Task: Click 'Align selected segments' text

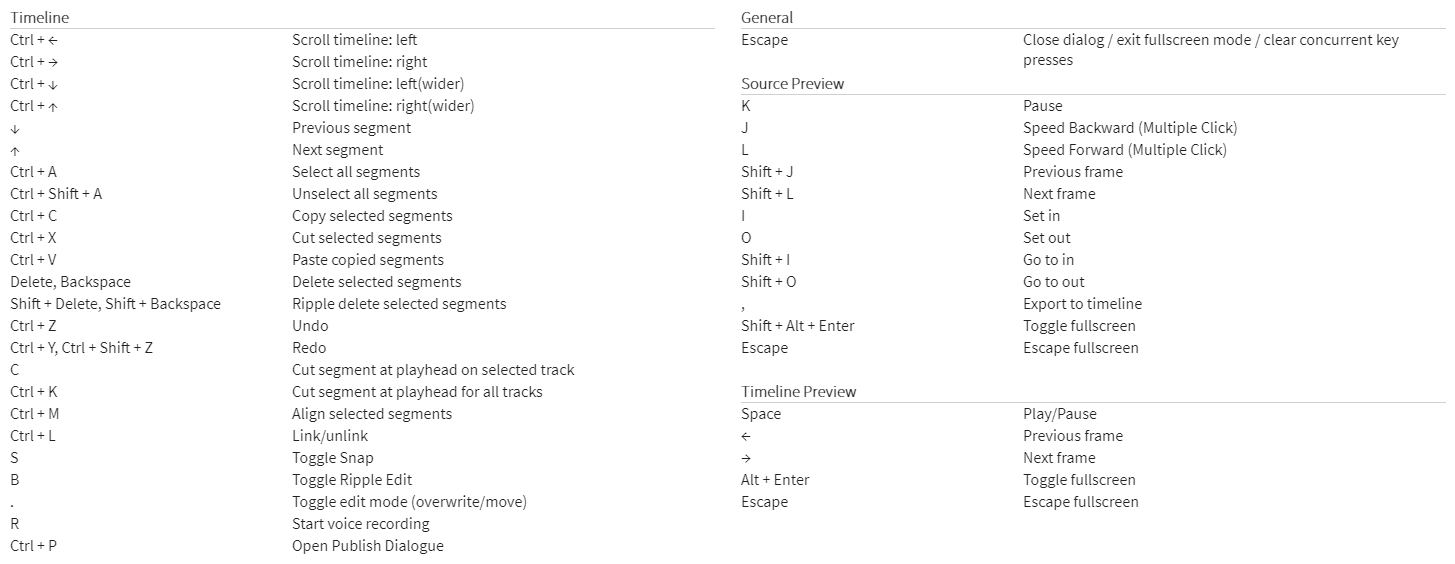Action: 372,414
